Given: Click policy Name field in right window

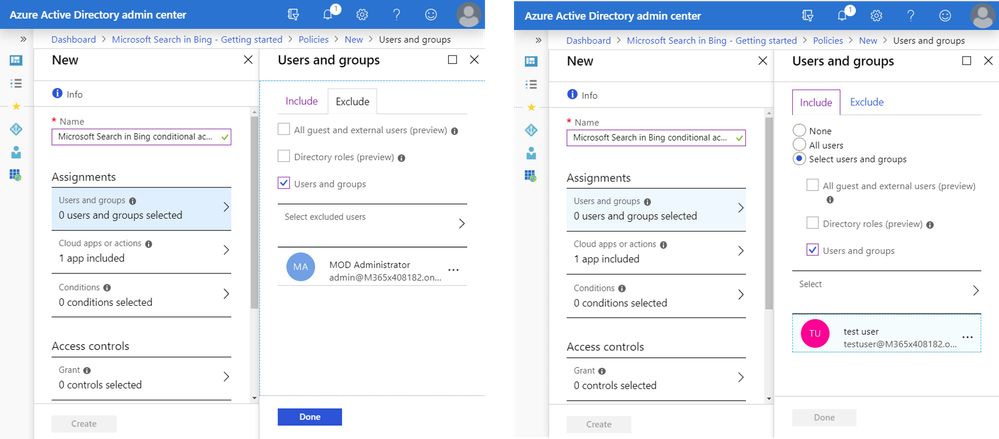Looking at the screenshot, I should pyautogui.click(x=656, y=137).
